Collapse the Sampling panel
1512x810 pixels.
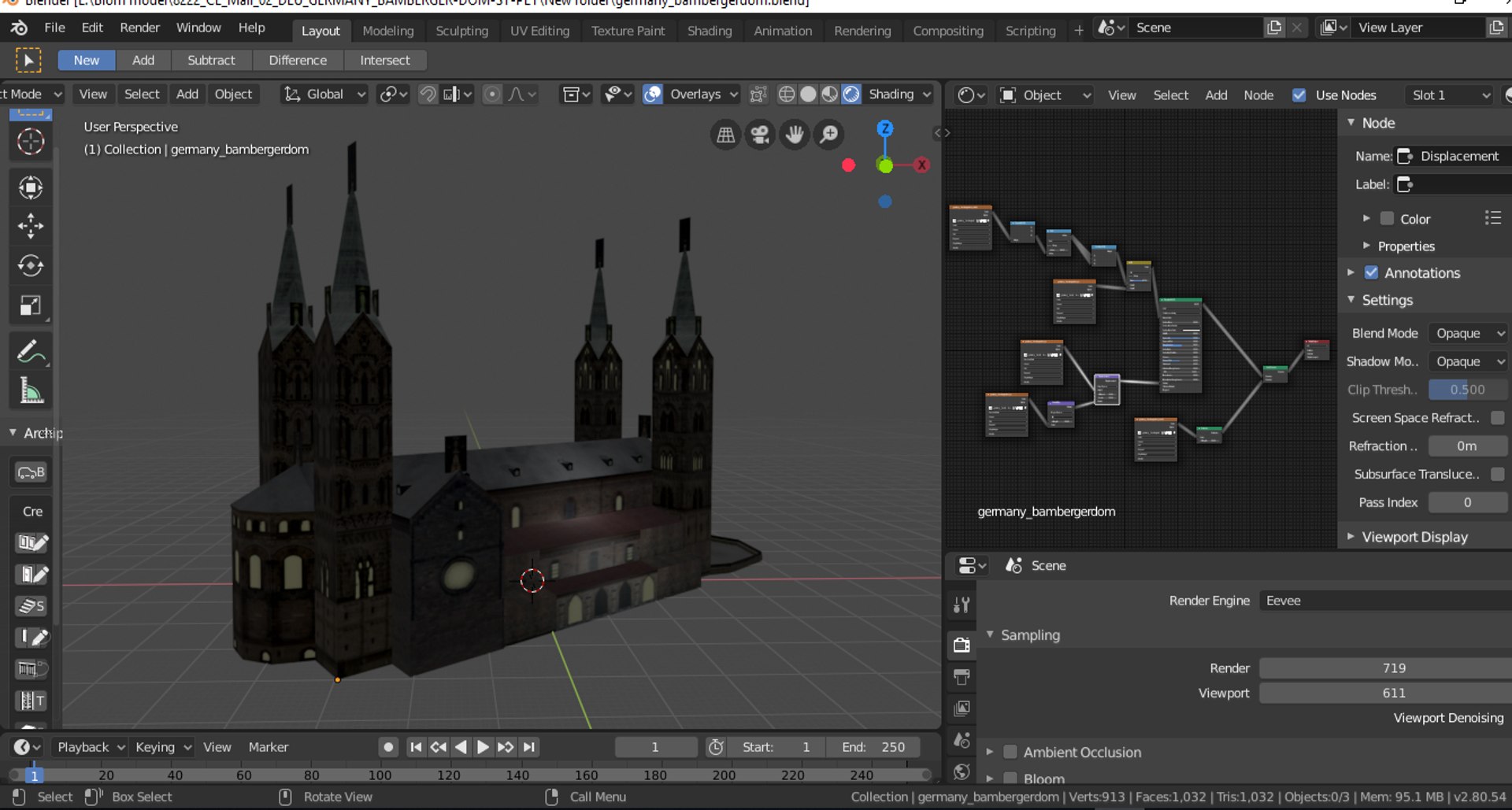pos(1029,635)
